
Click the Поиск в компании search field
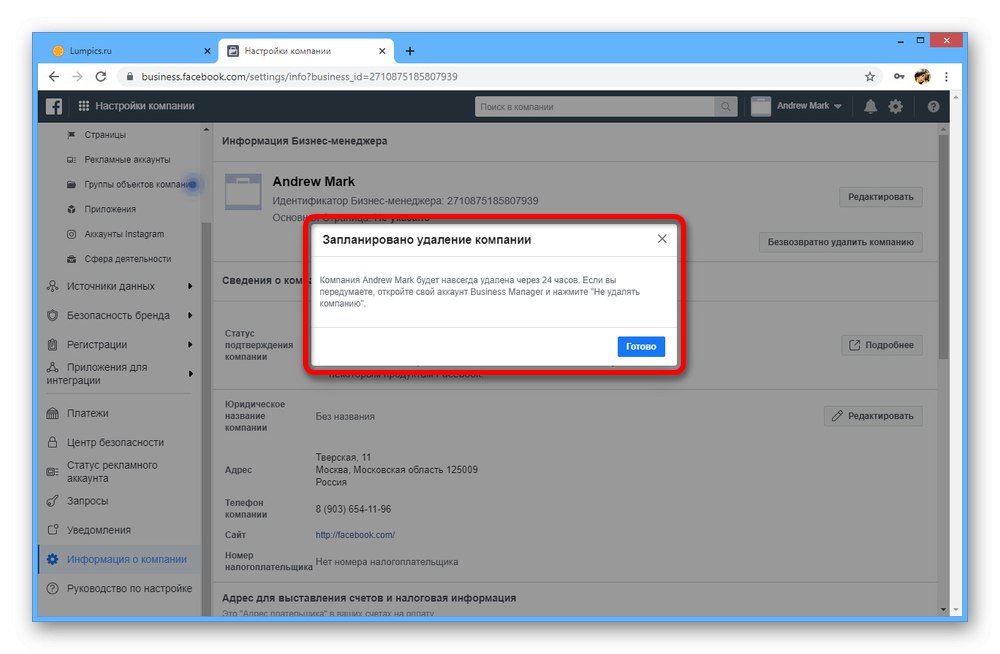click(595, 107)
